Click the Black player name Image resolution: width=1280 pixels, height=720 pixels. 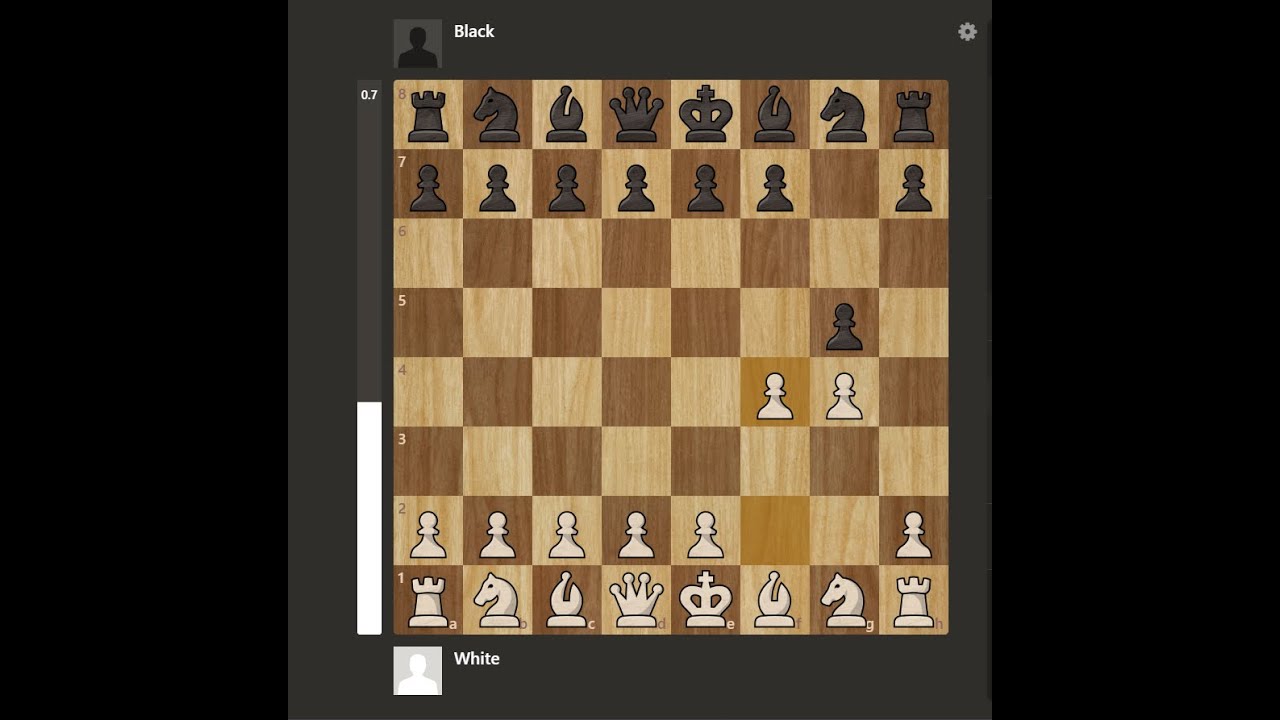[474, 31]
